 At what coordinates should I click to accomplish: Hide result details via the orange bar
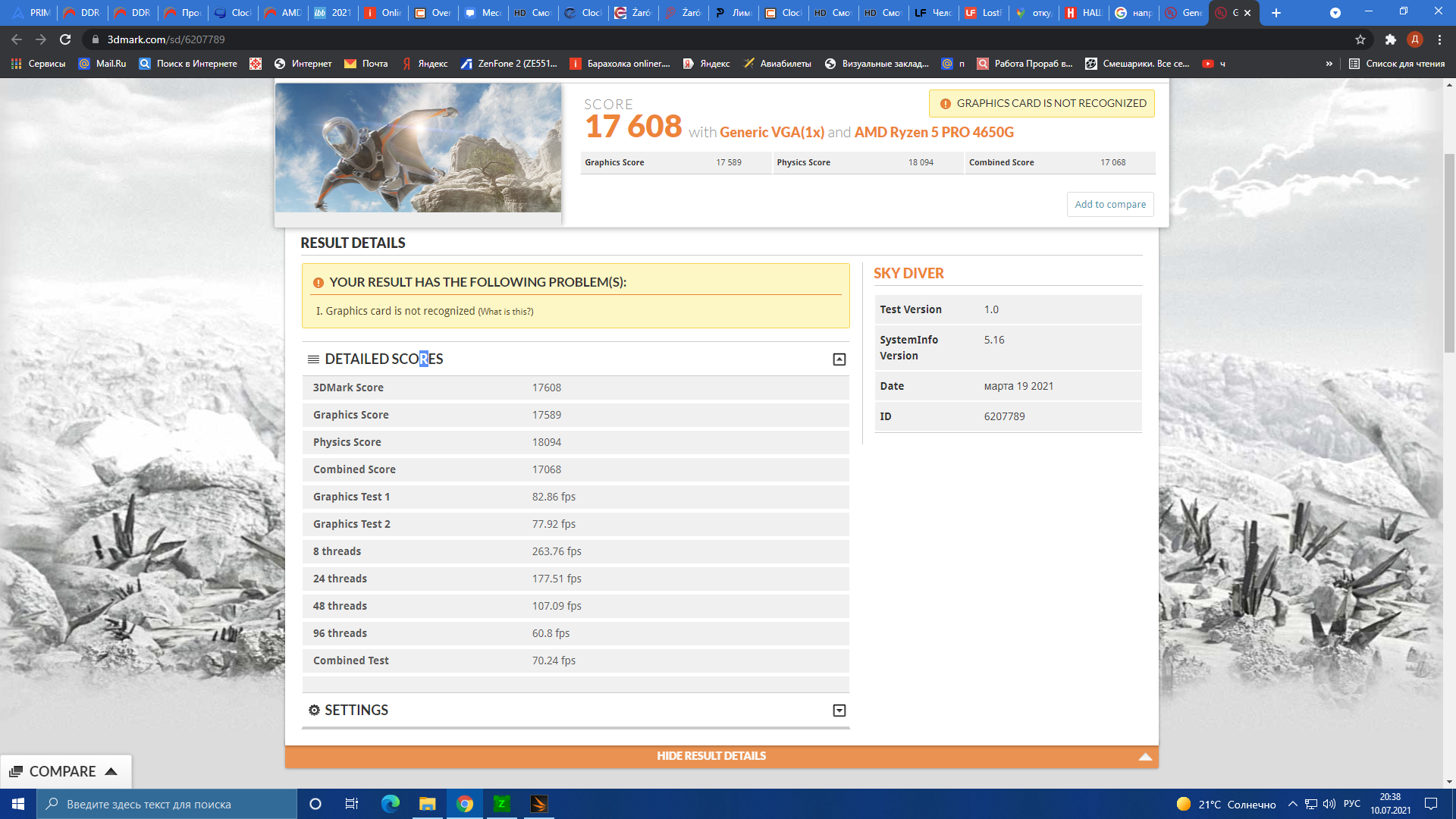(721, 756)
